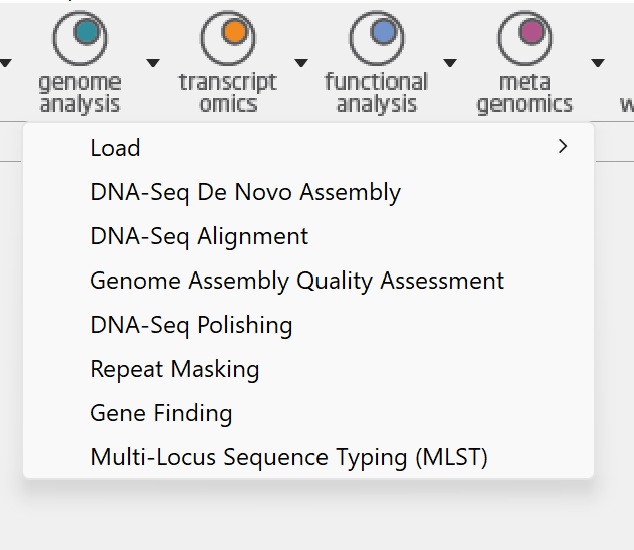
Task: Select DNA-Seq Alignment from the menu
Action: tap(199, 236)
